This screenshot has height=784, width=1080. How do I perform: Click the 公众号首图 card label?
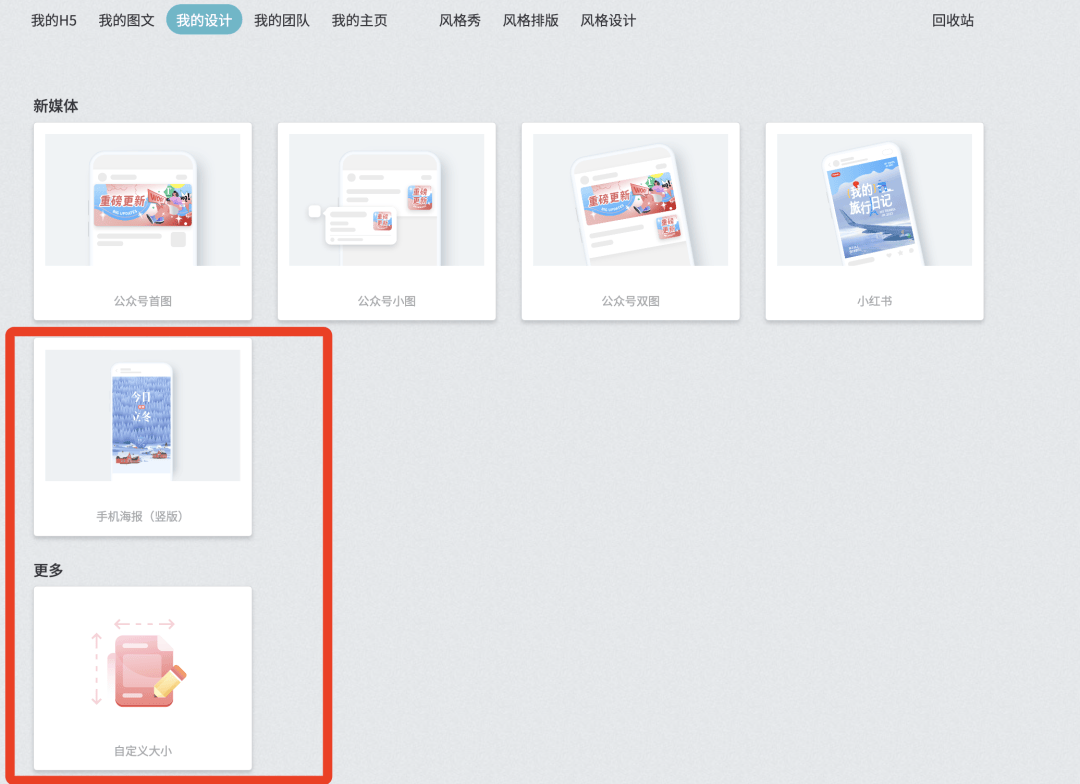coord(142,300)
